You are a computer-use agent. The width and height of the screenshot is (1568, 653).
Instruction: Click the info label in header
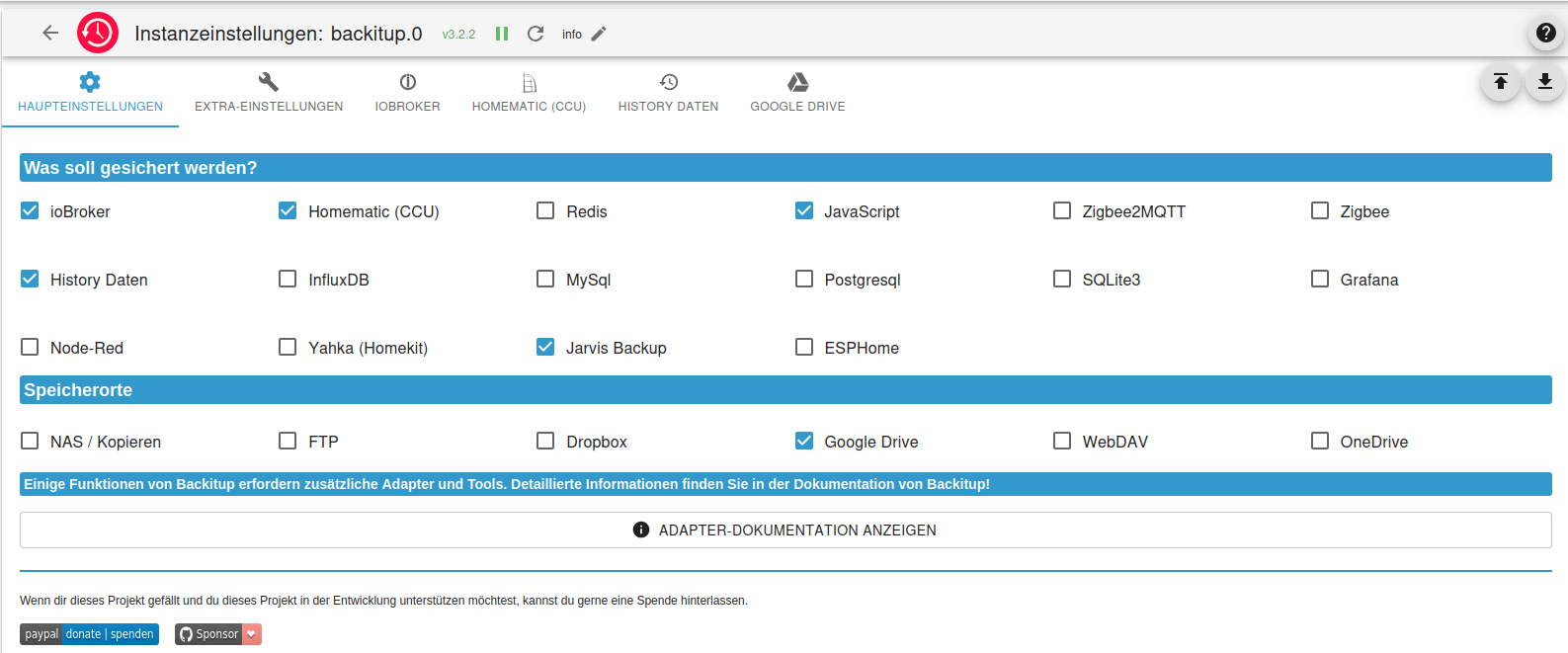(x=572, y=35)
